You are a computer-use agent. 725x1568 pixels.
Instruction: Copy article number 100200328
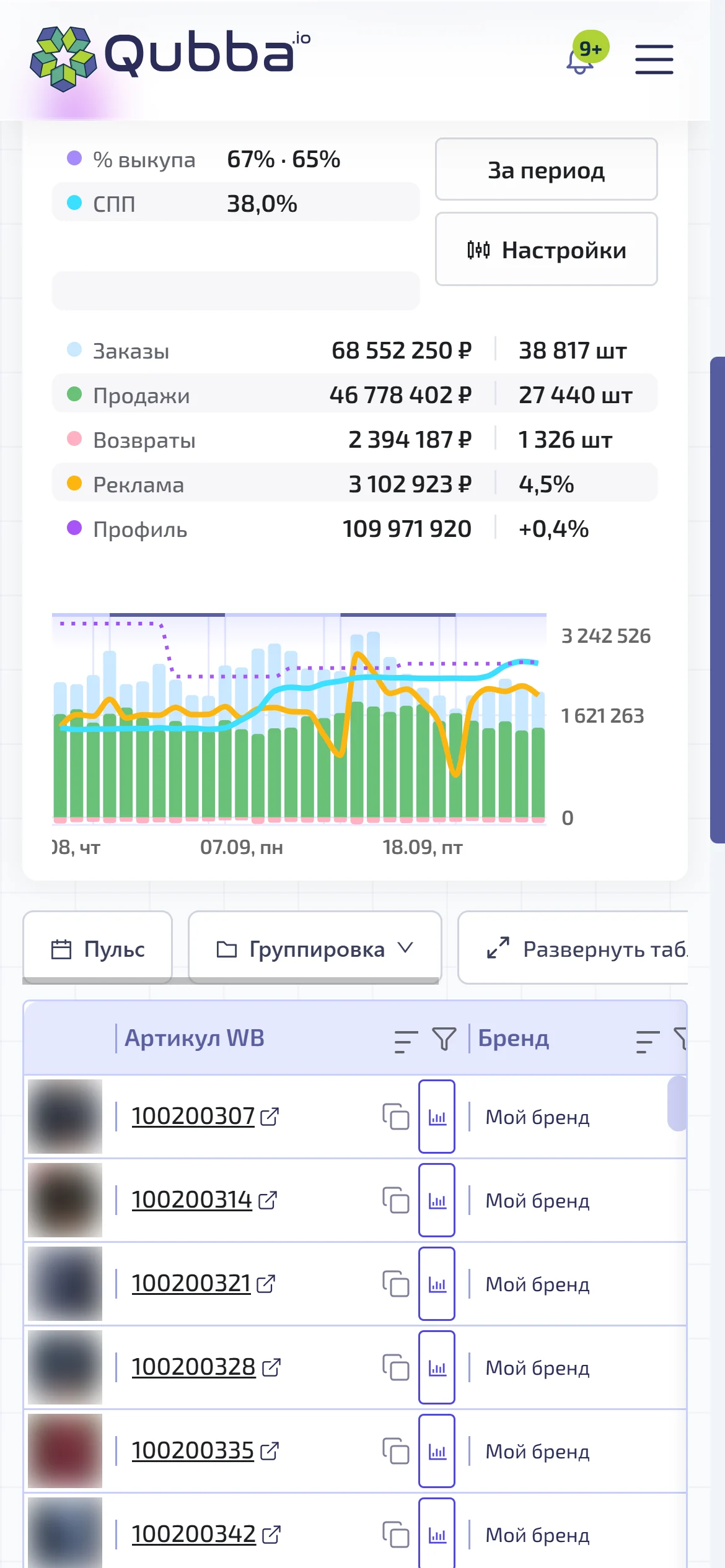(395, 1367)
